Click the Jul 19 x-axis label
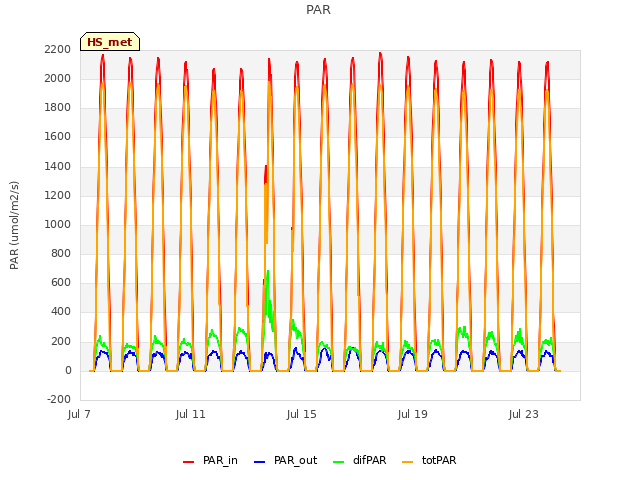This screenshot has height=480, width=640. pos(413,414)
